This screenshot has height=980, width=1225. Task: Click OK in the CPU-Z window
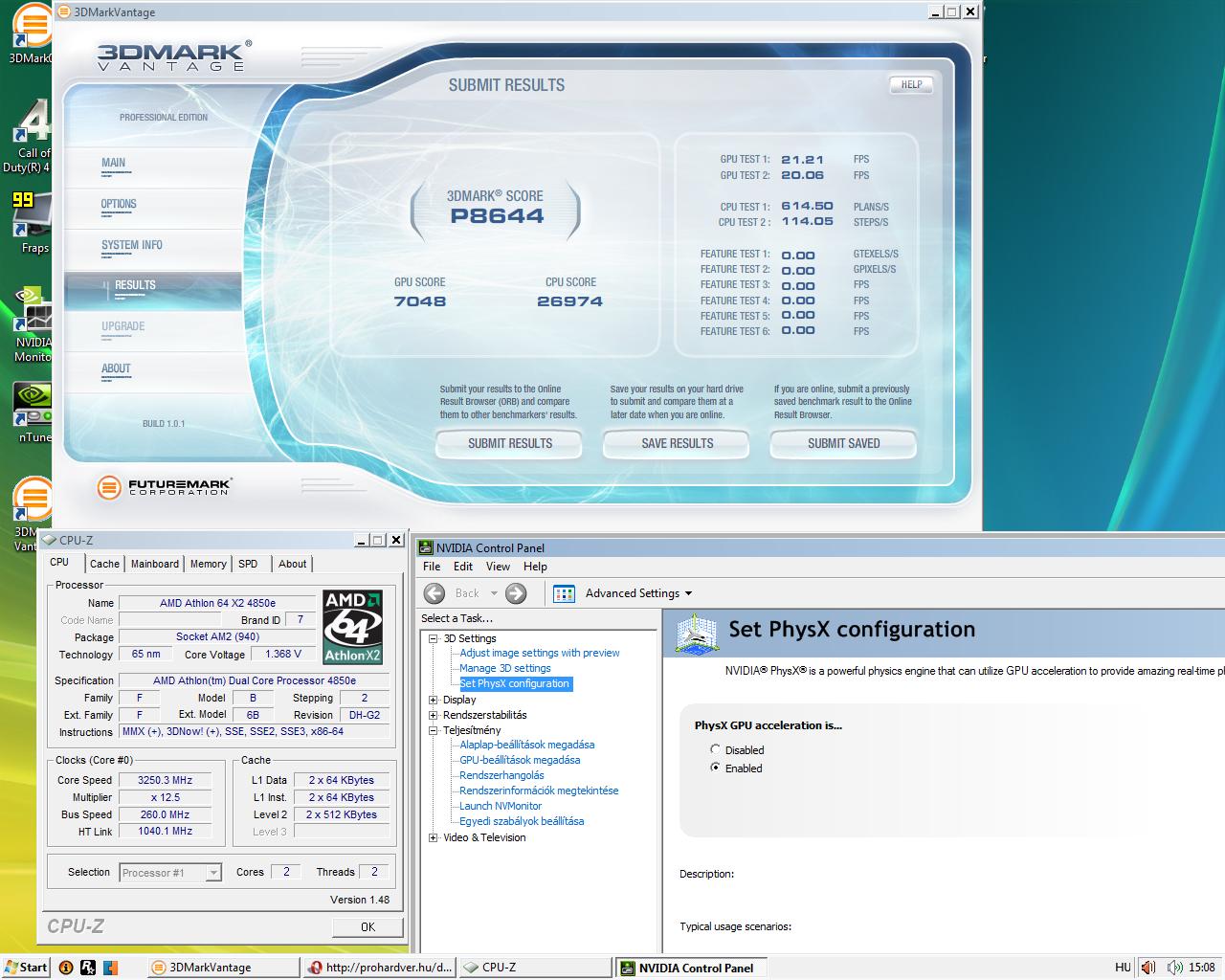(x=367, y=926)
